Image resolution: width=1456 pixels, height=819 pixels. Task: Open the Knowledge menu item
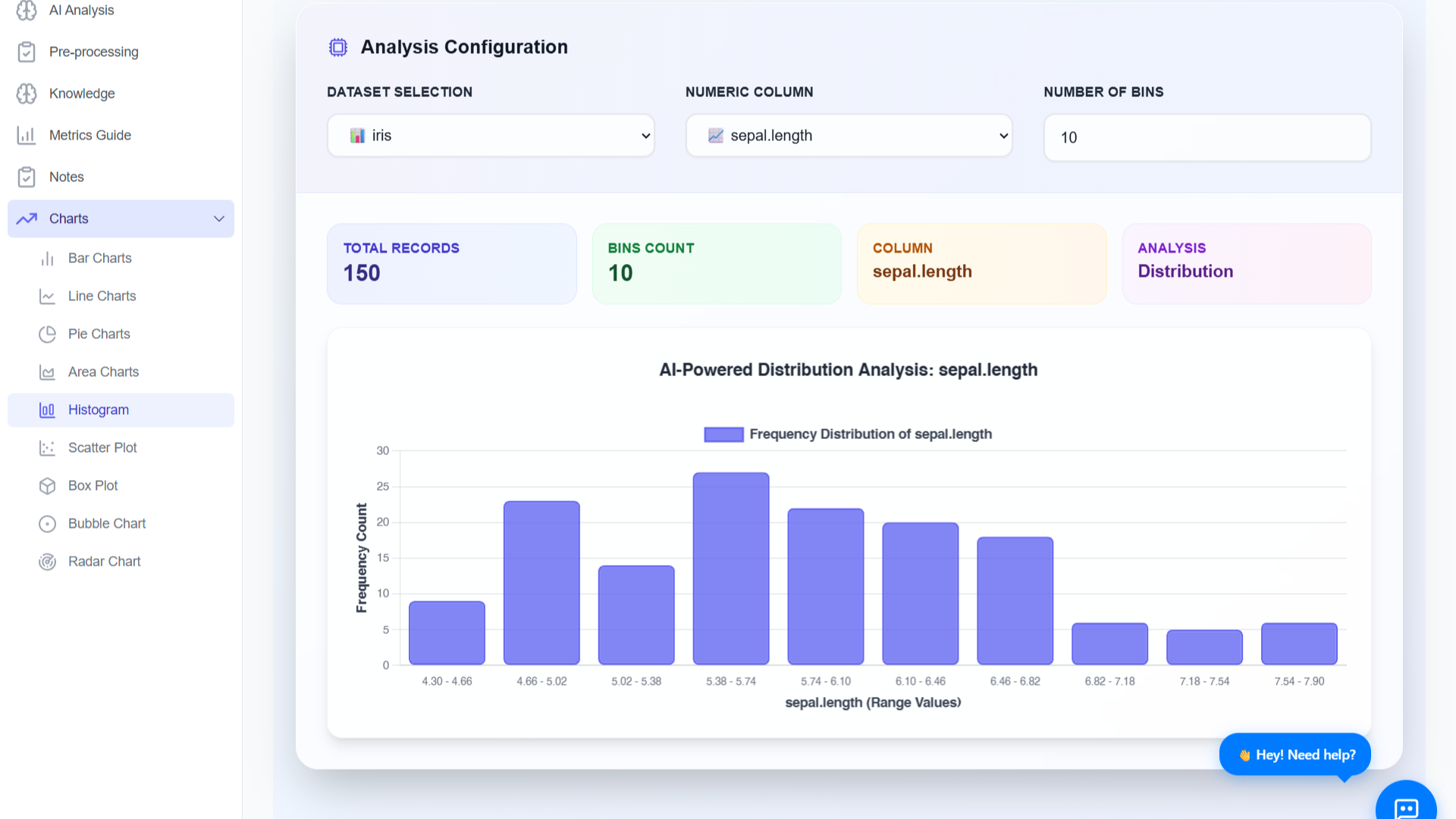click(82, 94)
